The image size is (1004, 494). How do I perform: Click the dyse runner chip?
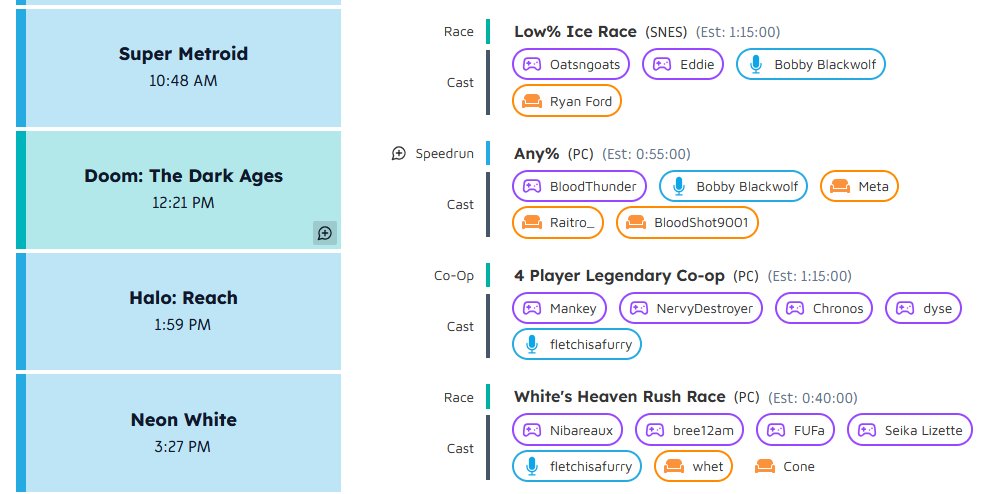923,308
